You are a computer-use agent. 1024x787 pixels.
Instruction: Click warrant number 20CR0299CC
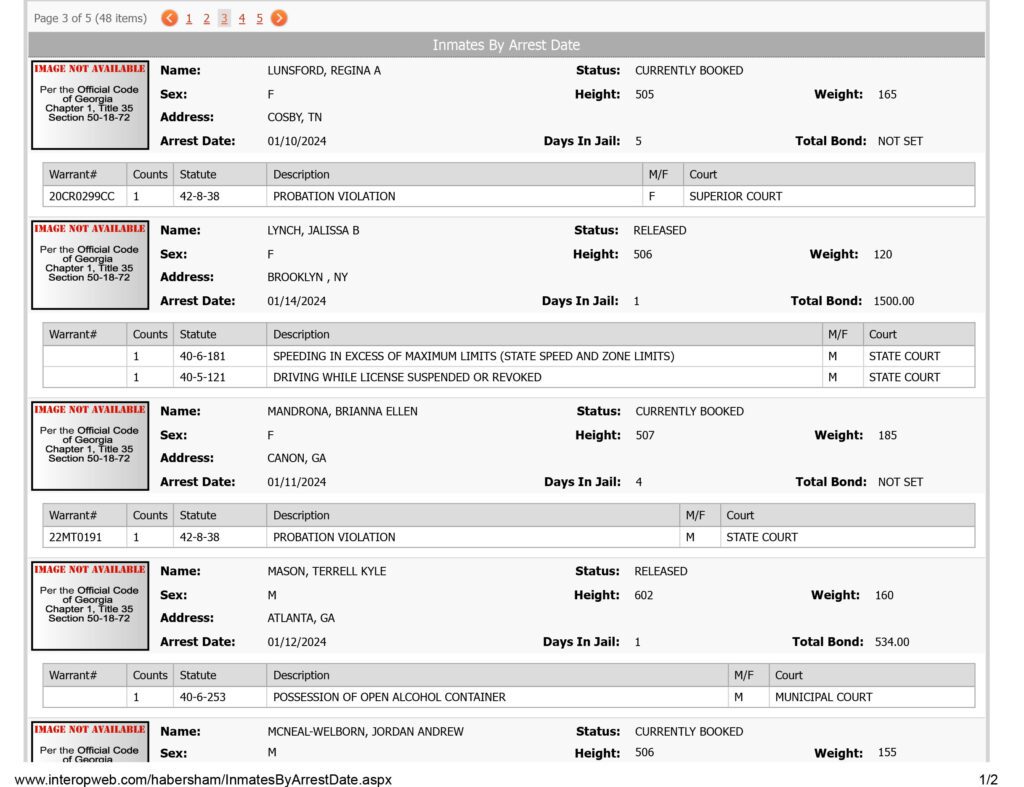(x=82, y=197)
